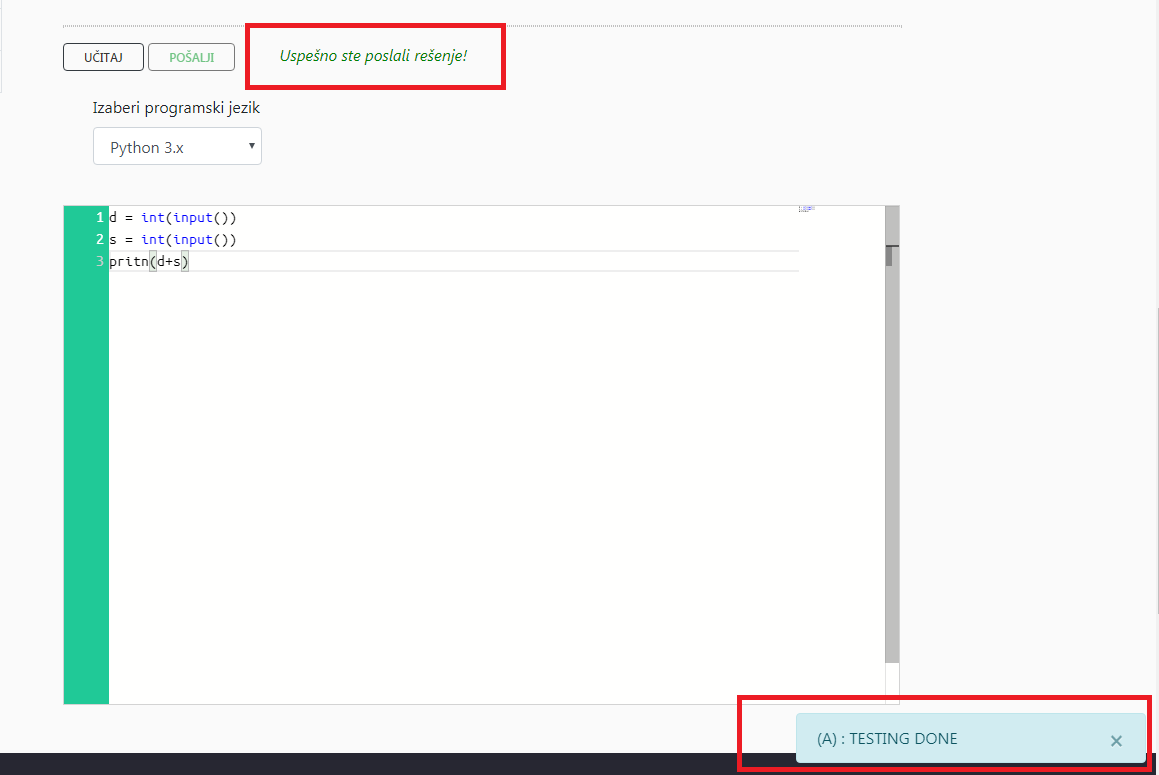Click line number 2 in the gutter
Viewport: 1159px width, 775px height.
(x=100, y=240)
